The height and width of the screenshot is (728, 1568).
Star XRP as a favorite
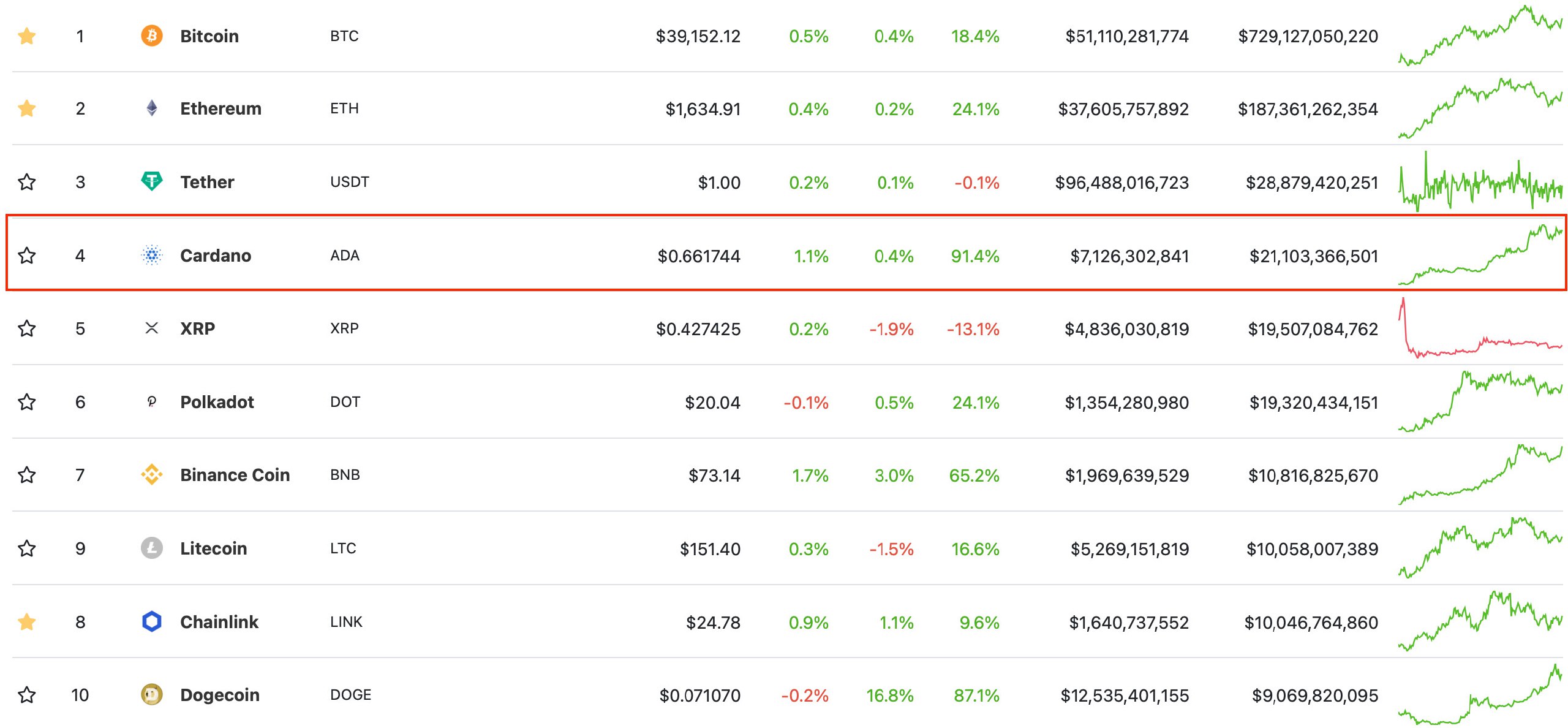[x=27, y=328]
